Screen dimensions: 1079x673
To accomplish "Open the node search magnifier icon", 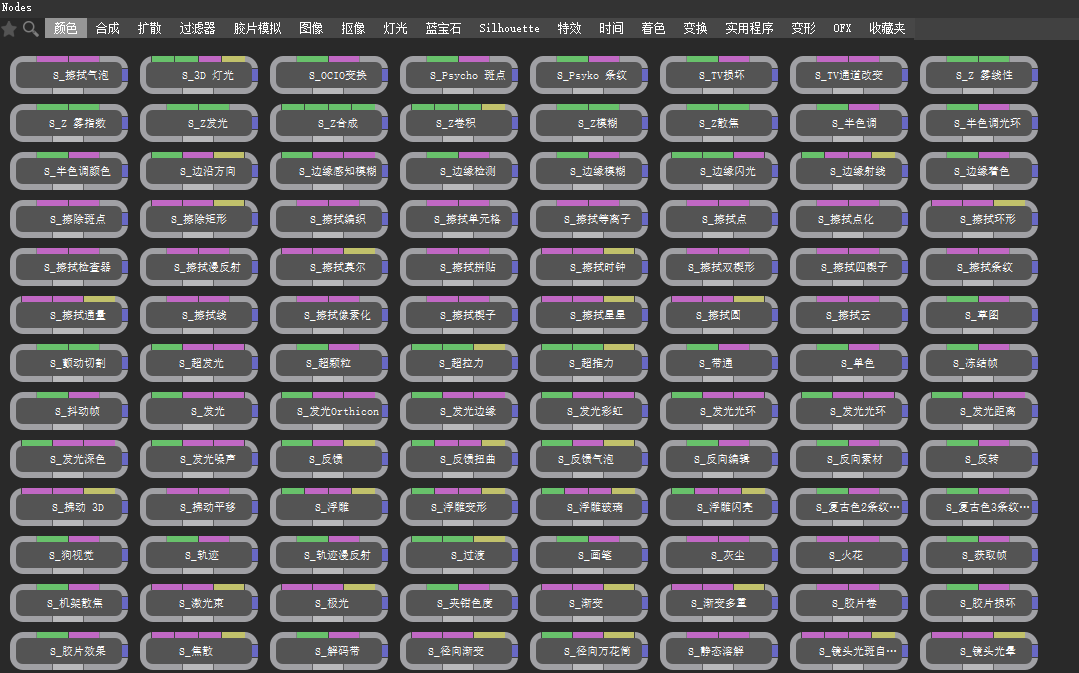I will 30,29.
